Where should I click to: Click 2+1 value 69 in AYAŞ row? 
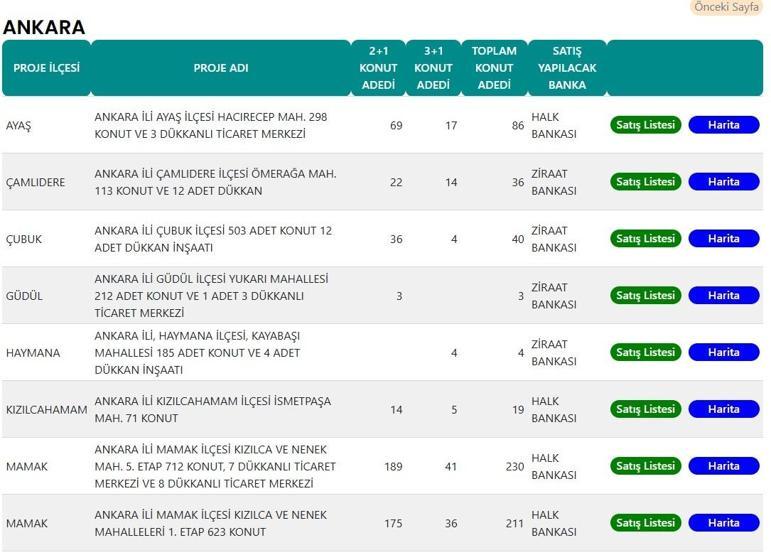tap(396, 125)
